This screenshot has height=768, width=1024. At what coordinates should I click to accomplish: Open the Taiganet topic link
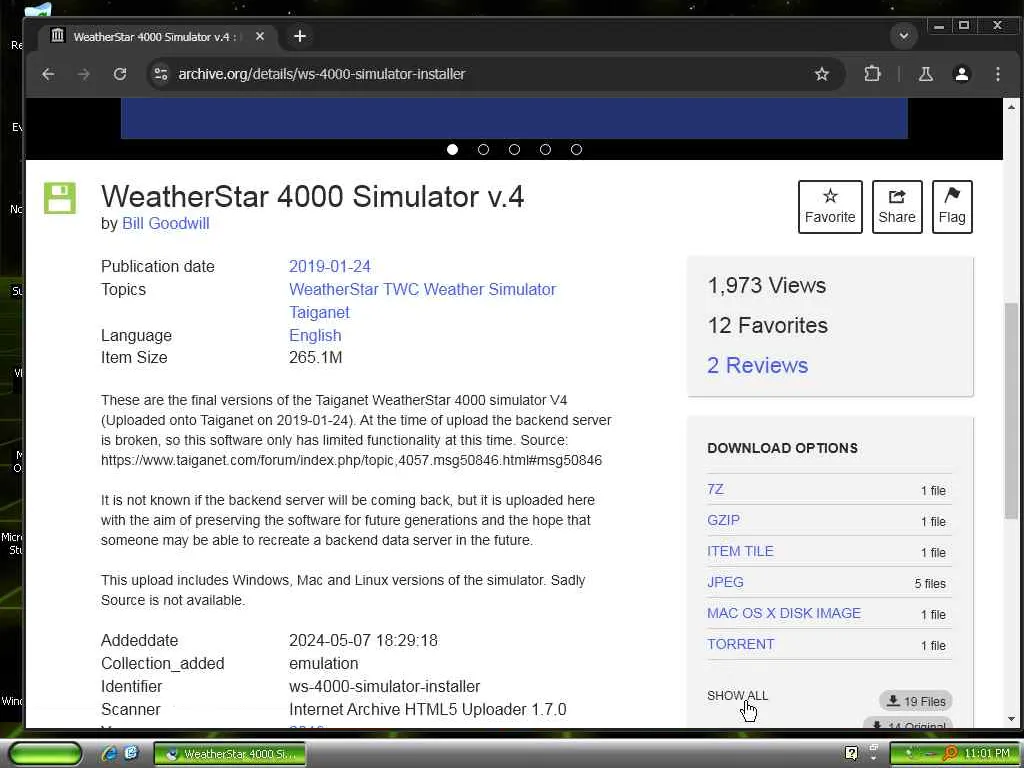pyautogui.click(x=319, y=312)
